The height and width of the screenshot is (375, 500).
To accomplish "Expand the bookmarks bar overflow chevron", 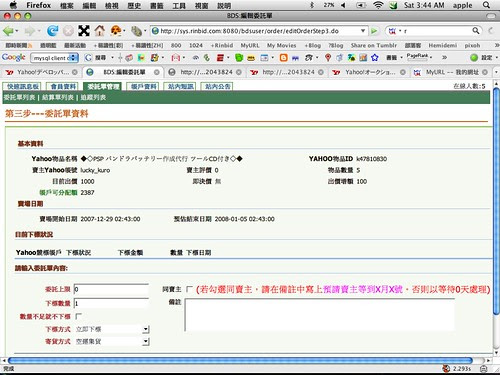I will (496, 45).
